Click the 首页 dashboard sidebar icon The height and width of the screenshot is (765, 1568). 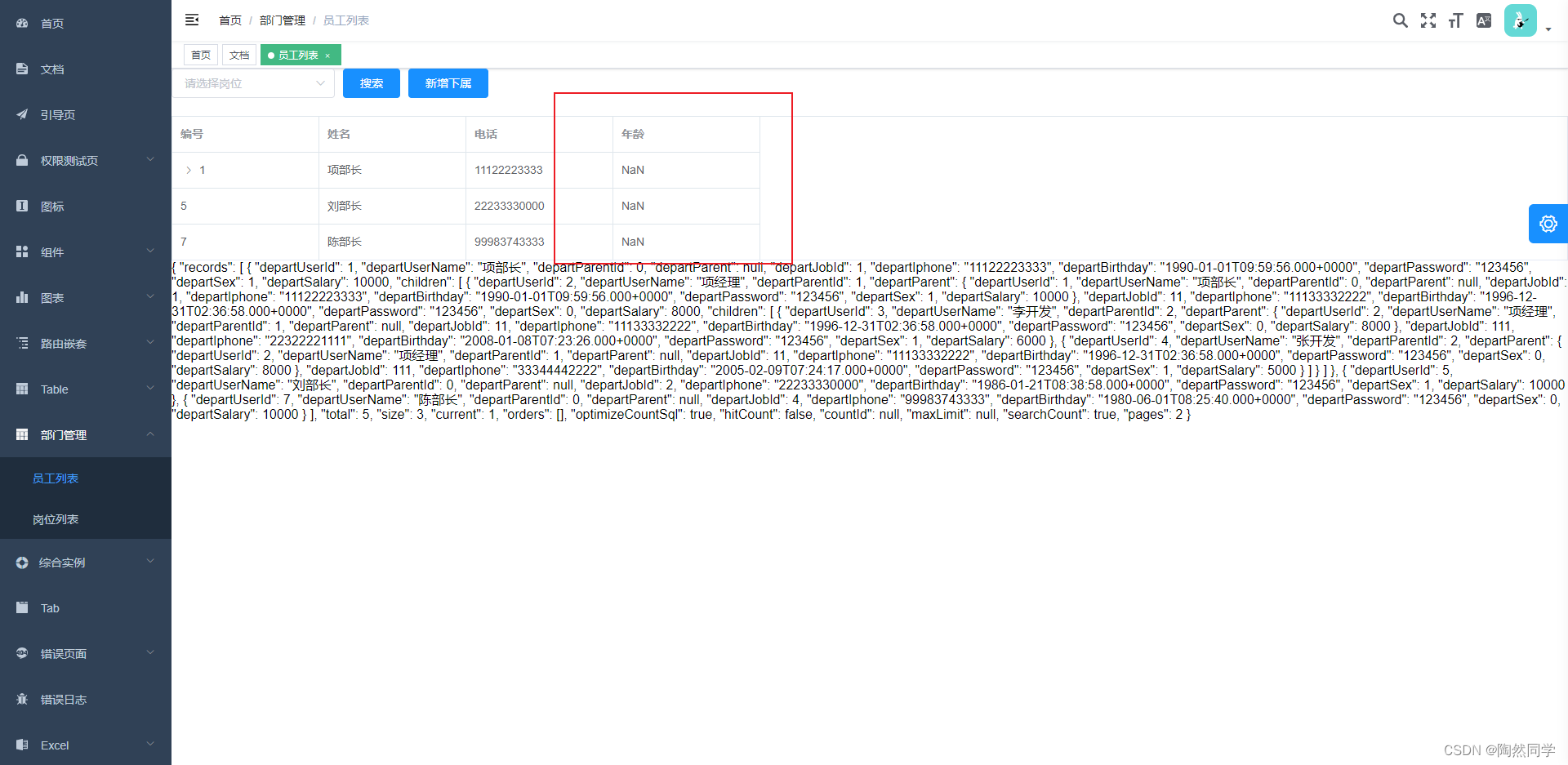[x=22, y=23]
